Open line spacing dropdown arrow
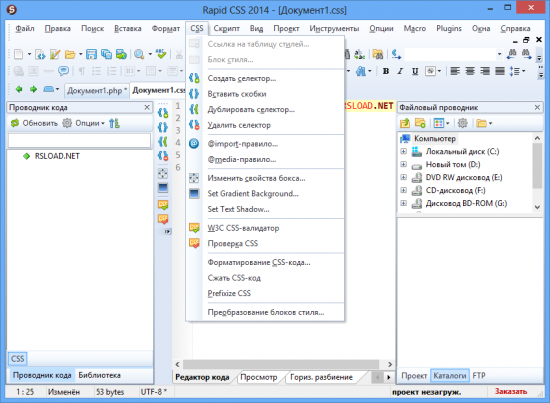This screenshot has height=403, width=550. pos(524,71)
